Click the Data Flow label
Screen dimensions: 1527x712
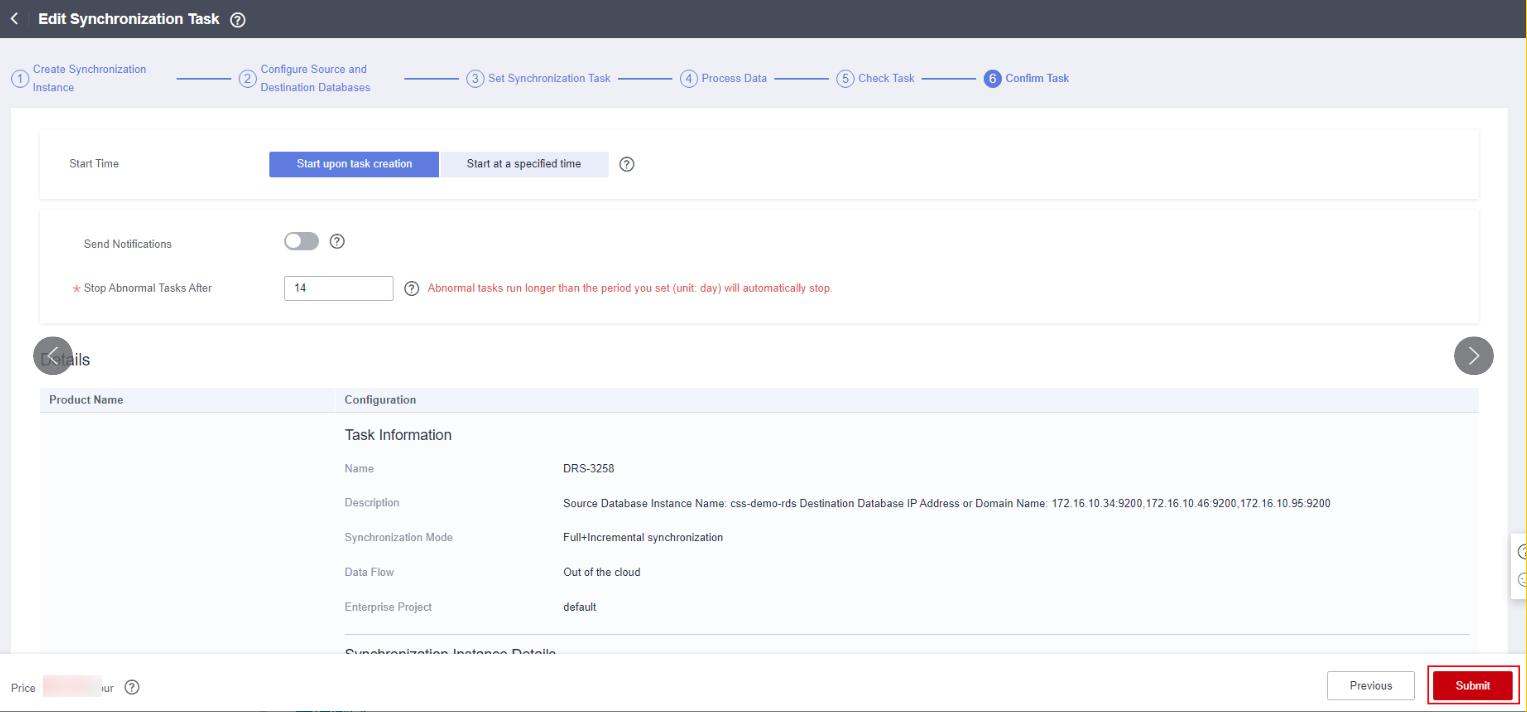pyautogui.click(x=369, y=573)
